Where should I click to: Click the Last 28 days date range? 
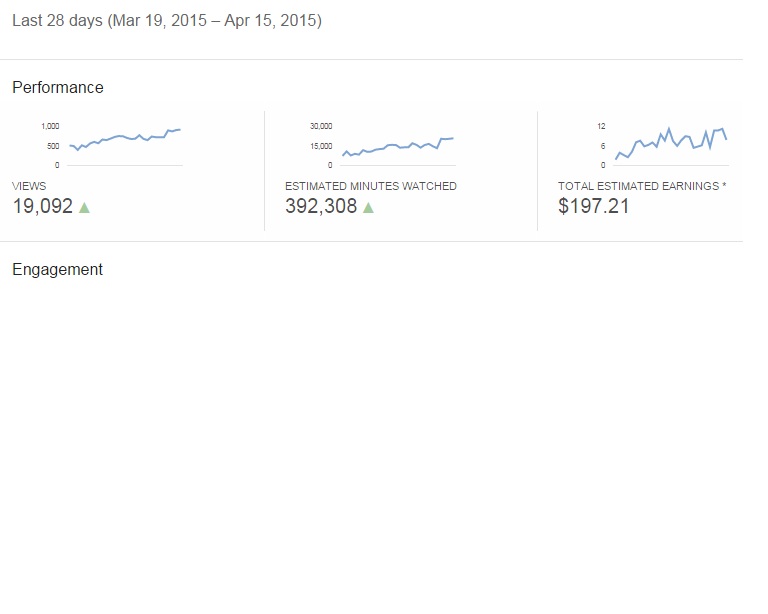click(x=167, y=21)
